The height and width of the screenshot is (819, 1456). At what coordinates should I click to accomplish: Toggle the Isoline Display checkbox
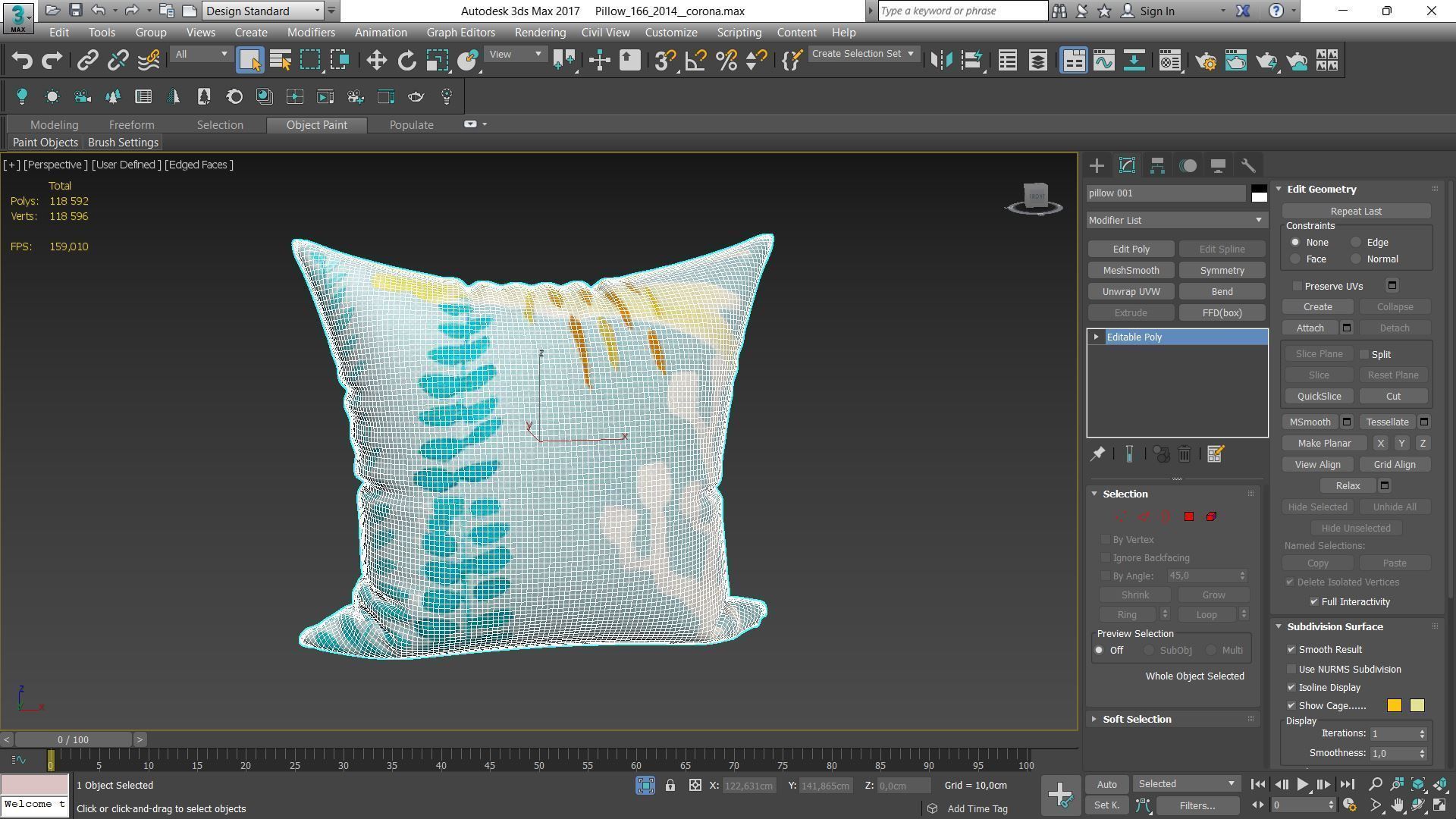click(x=1291, y=688)
